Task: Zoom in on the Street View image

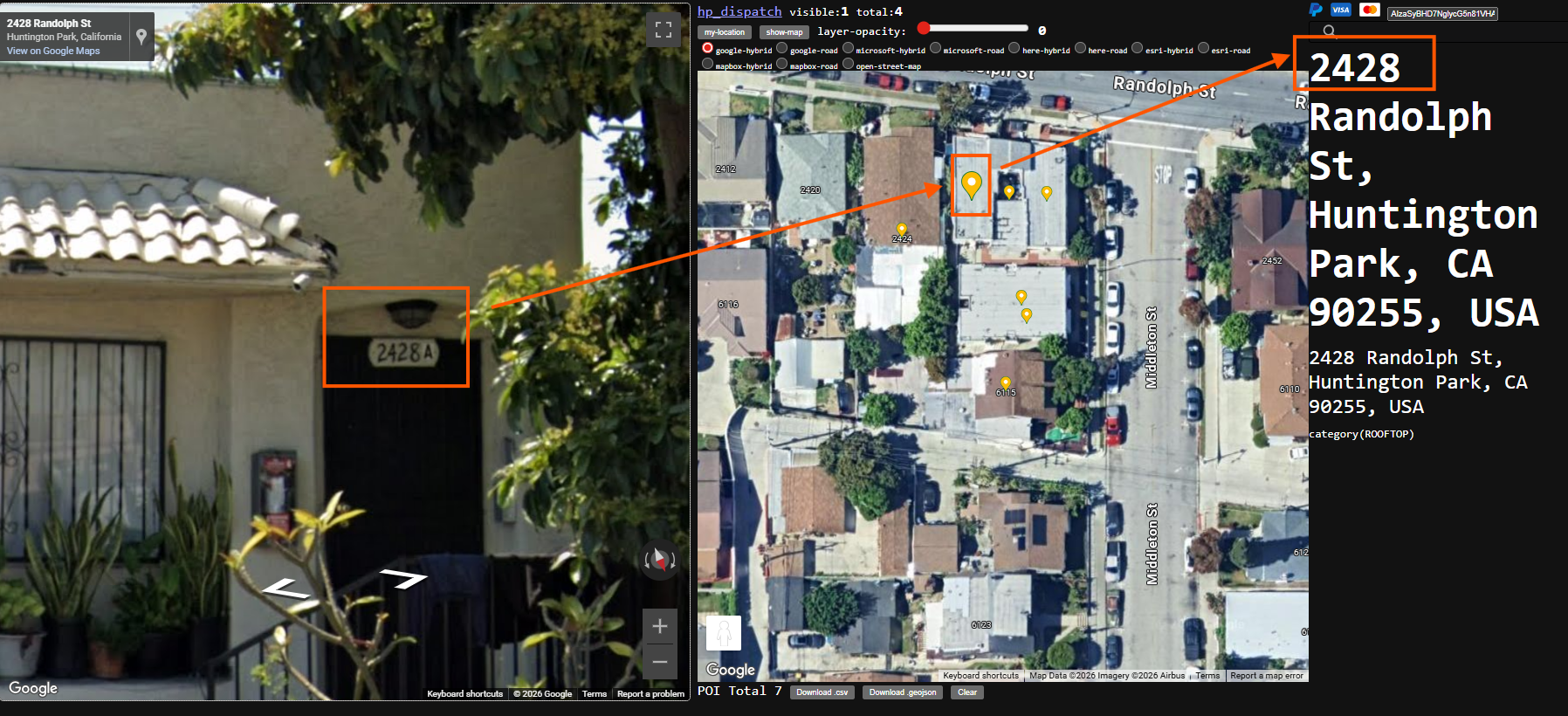Action: [660, 626]
